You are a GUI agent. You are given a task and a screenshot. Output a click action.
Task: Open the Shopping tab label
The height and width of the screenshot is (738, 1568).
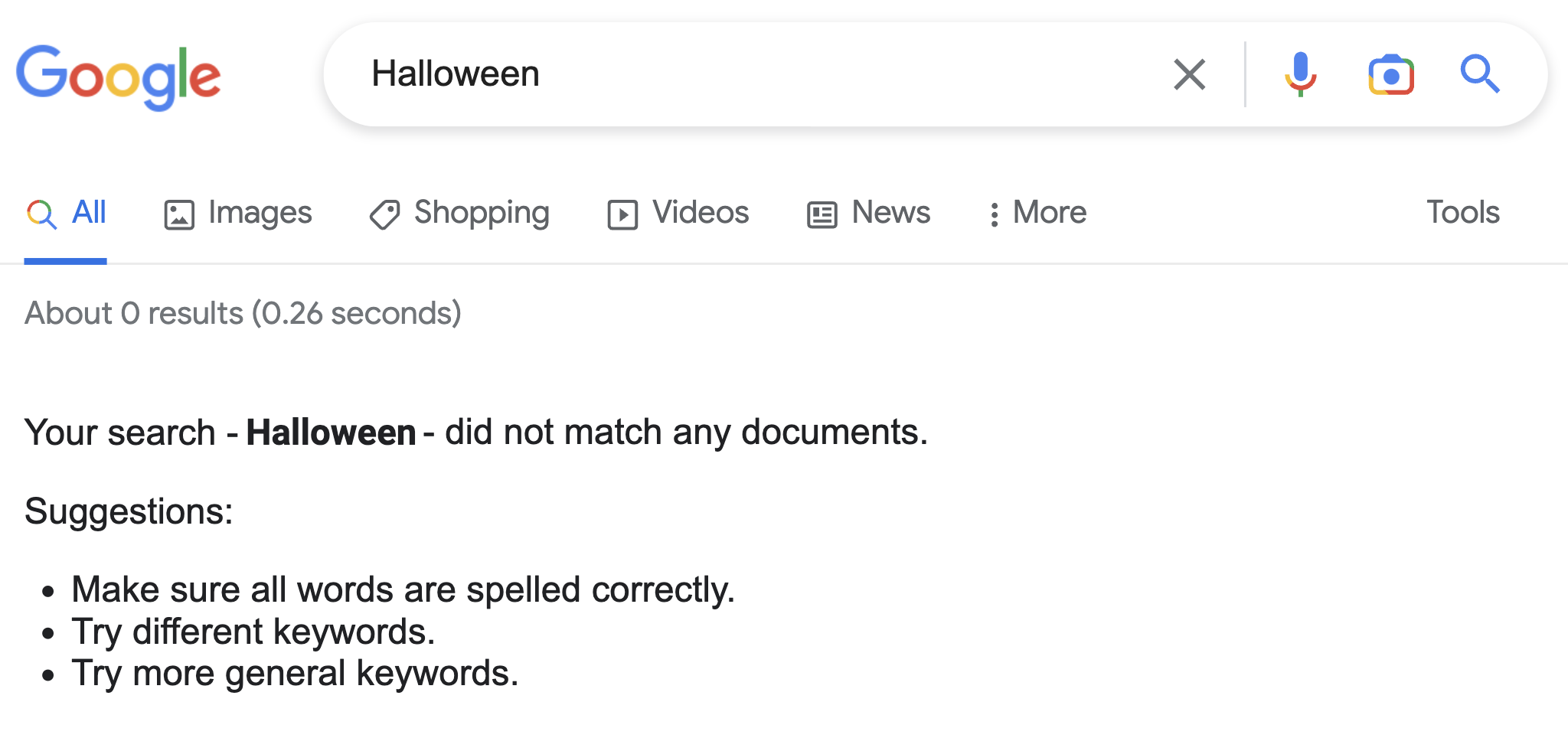(x=482, y=212)
